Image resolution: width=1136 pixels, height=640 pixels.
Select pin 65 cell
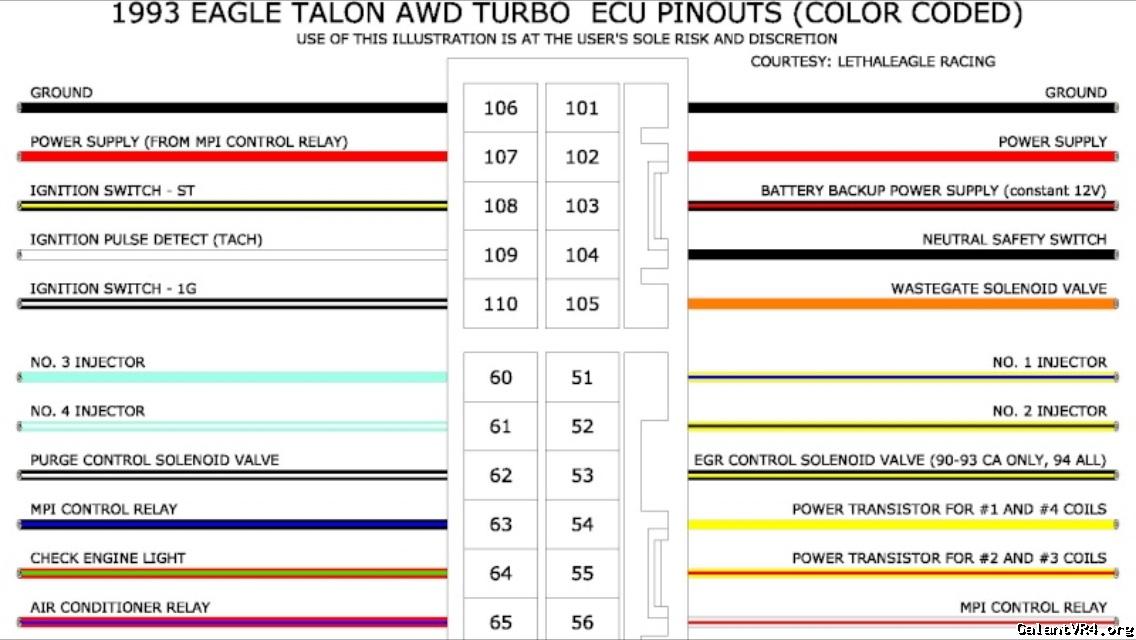click(500, 622)
